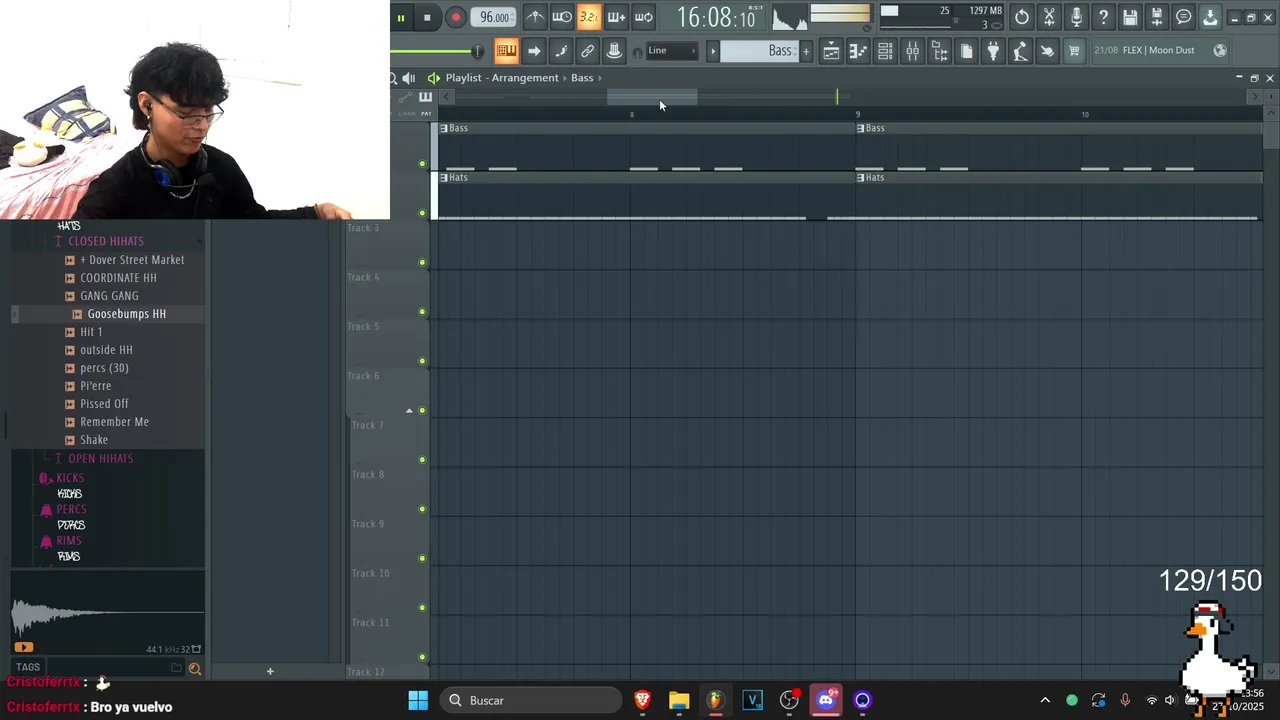Image resolution: width=1280 pixels, height=720 pixels.
Task: Click the link typing keyboard chain icon
Action: (587, 51)
